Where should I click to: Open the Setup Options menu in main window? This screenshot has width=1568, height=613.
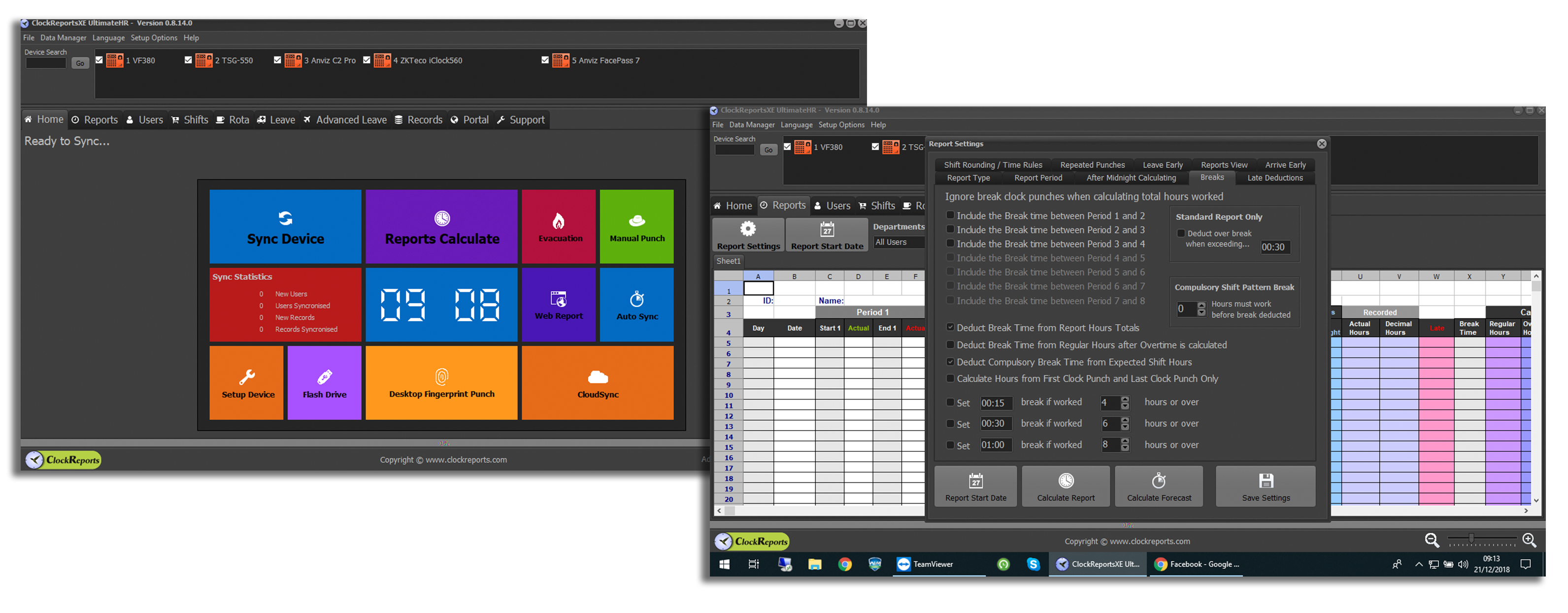(153, 38)
